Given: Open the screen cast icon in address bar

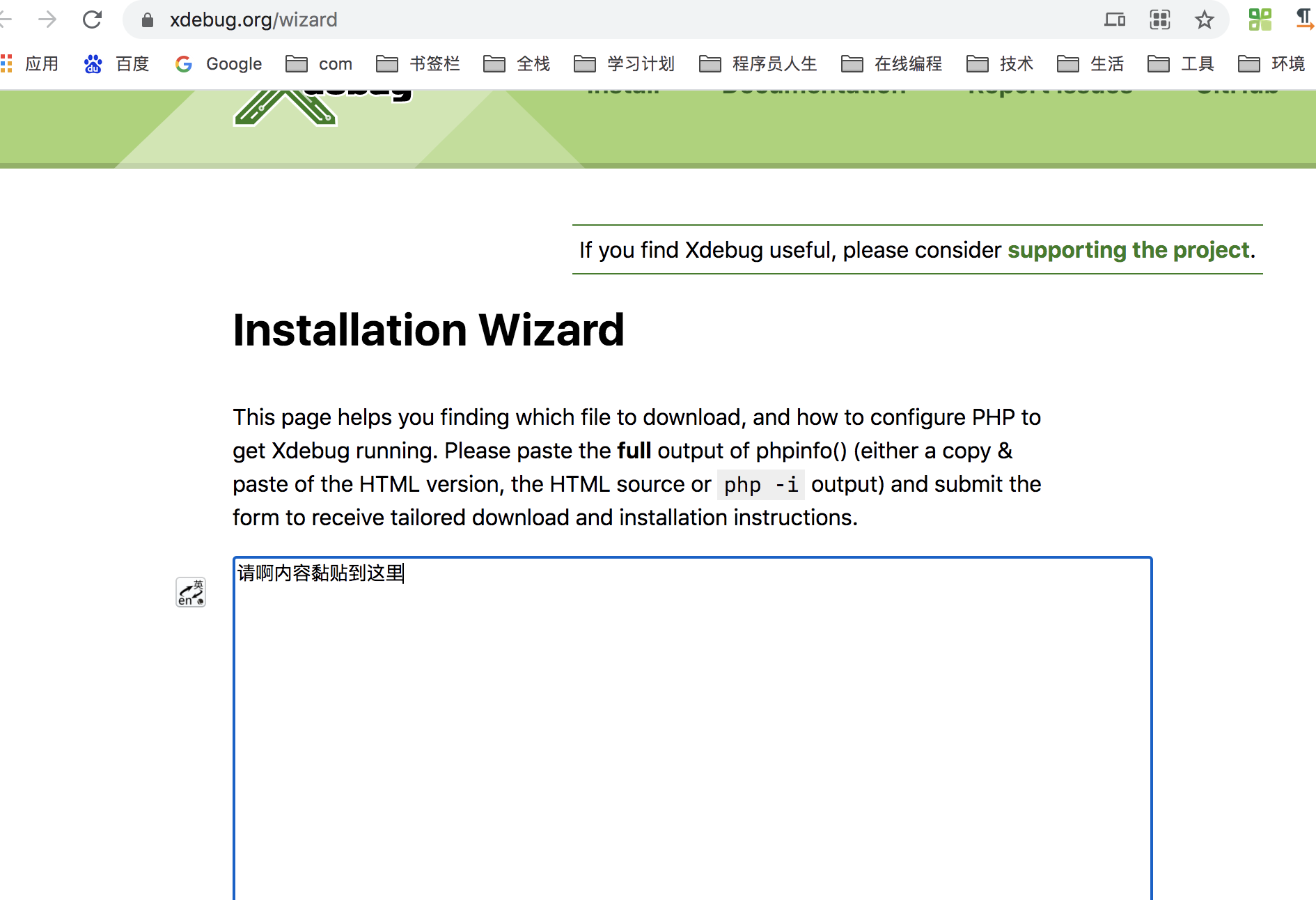Looking at the screenshot, I should pyautogui.click(x=1115, y=20).
